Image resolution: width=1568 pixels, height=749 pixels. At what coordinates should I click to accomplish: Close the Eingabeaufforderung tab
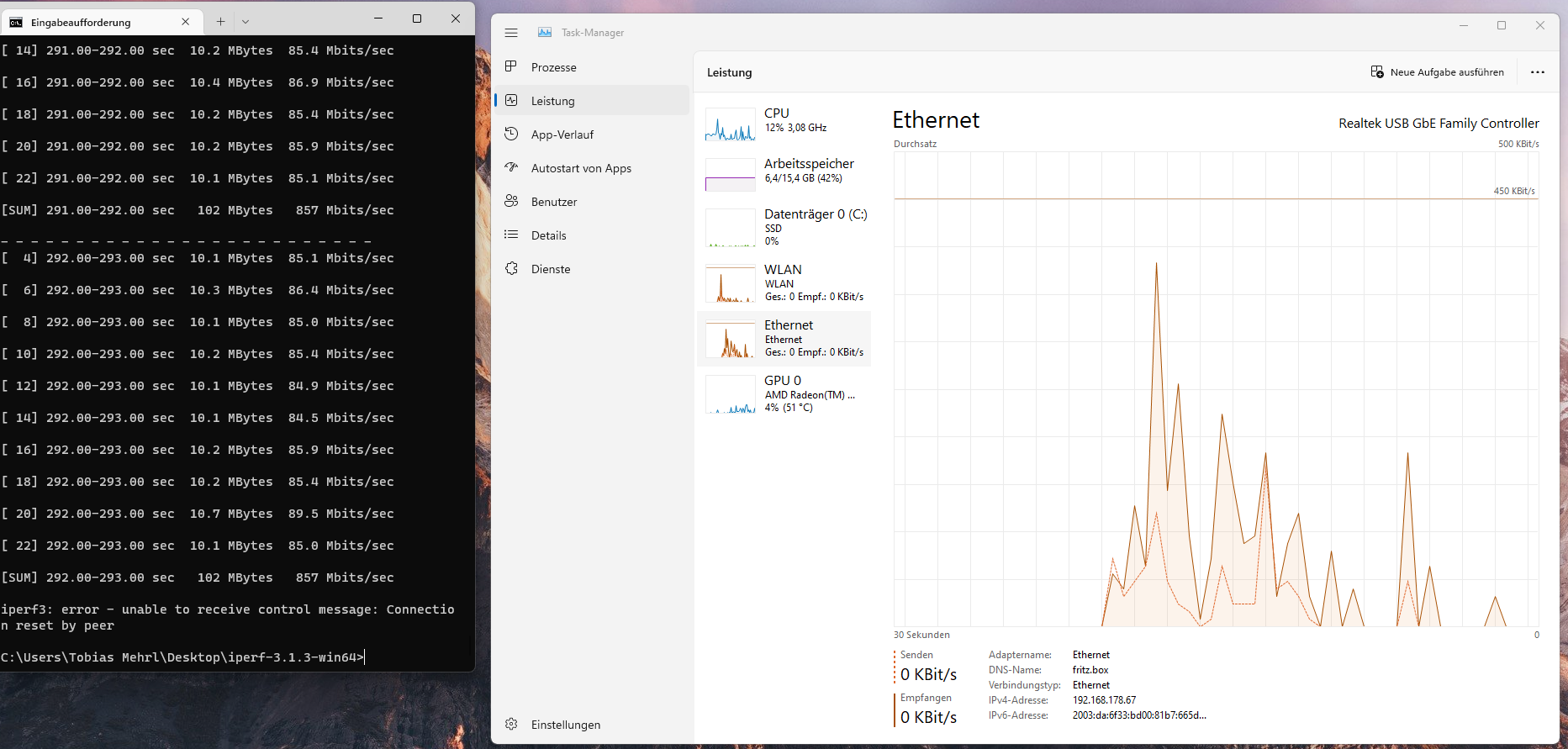(x=186, y=22)
